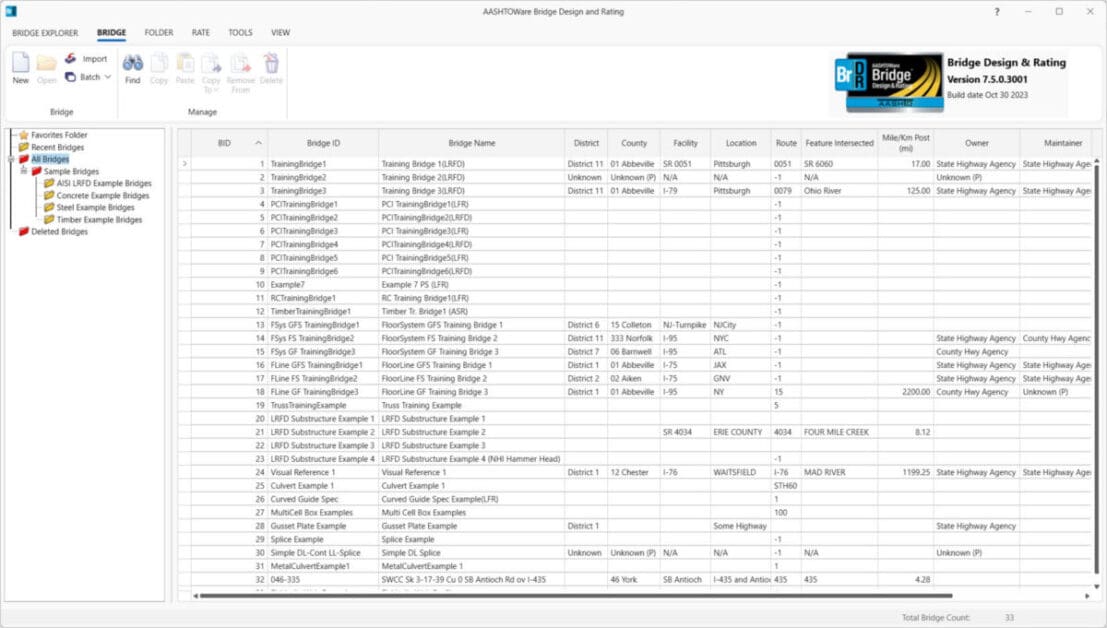Click the Batch icon
Viewport: 1107px width, 628px height.
coord(71,77)
